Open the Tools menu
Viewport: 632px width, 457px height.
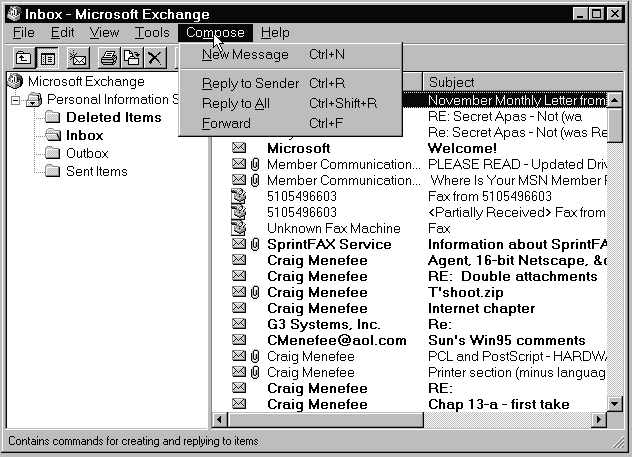[x=152, y=33]
